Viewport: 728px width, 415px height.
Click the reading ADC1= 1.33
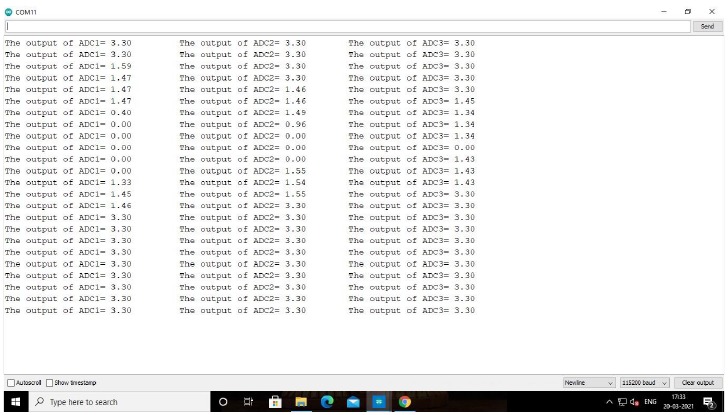(x=105, y=182)
